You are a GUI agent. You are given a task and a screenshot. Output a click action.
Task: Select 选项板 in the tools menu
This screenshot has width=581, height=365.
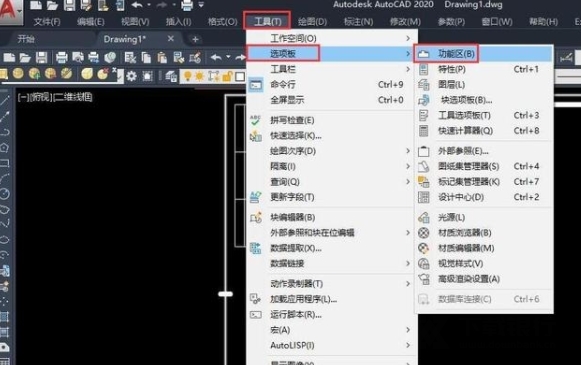click(332, 54)
